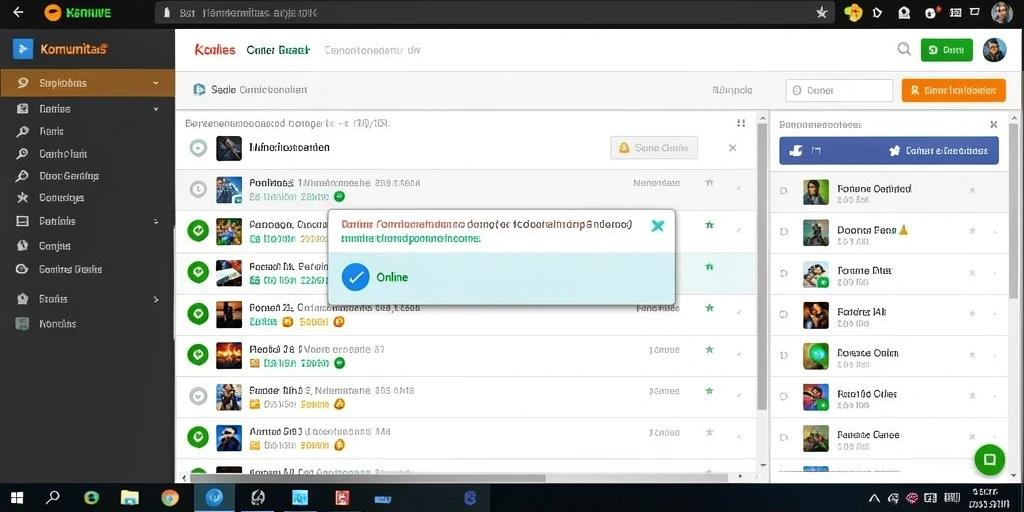The image size is (1024, 512).
Task: Select the star-icon sidebar item
Action: pyautogui.click(x=23, y=197)
